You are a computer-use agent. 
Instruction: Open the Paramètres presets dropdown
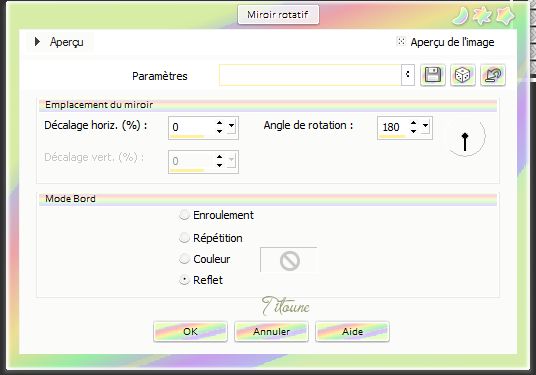pyautogui.click(x=407, y=75)
